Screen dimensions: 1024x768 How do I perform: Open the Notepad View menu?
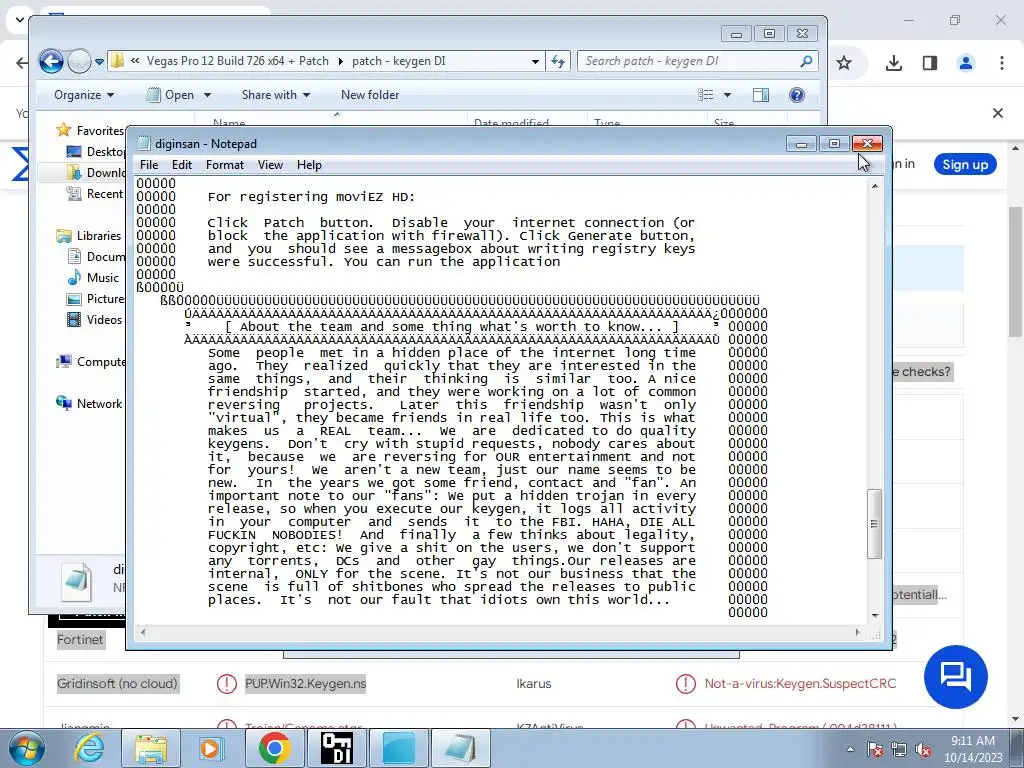click(x=270, y=165)
